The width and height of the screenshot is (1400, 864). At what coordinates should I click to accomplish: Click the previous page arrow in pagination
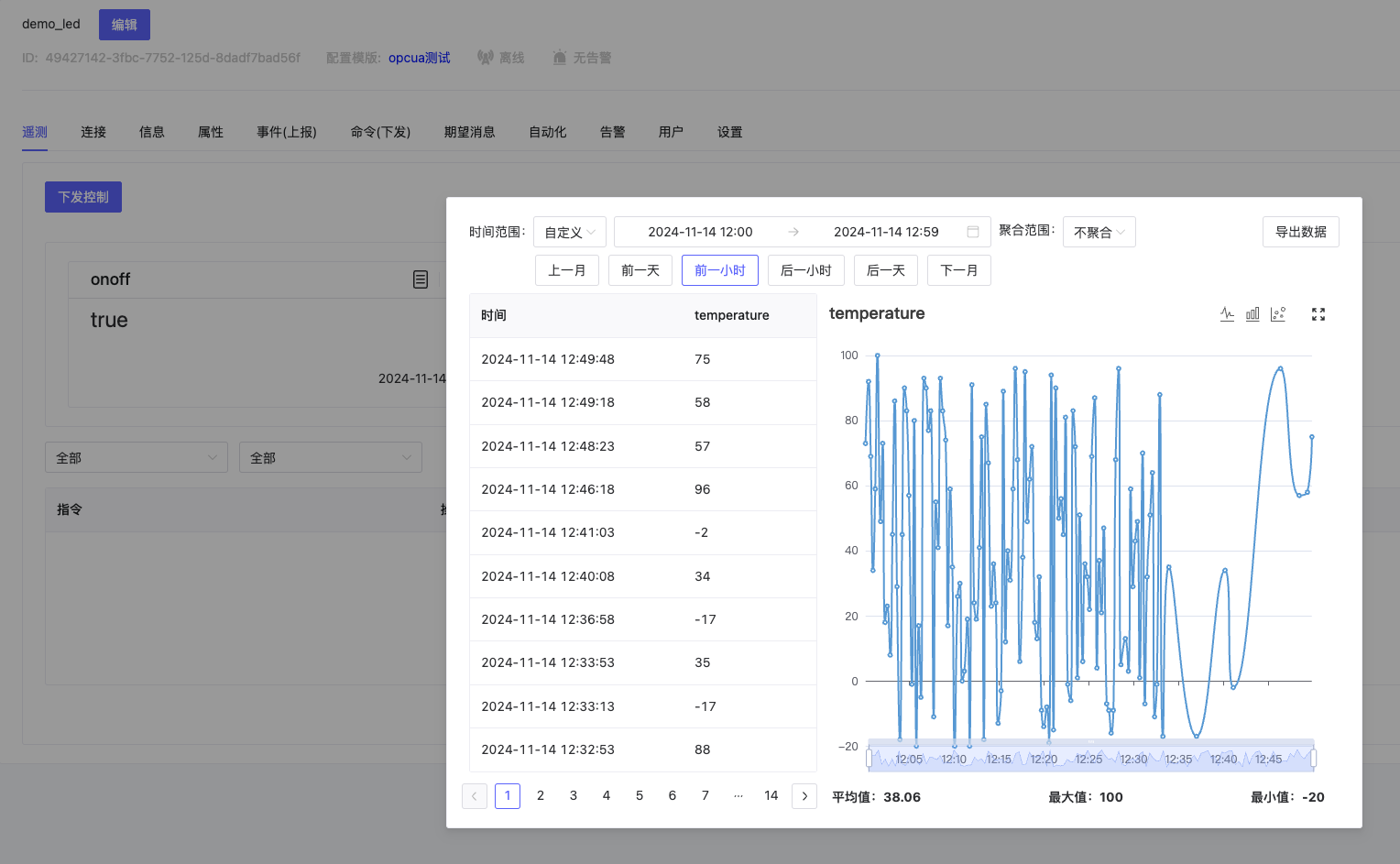pos(475,796)
